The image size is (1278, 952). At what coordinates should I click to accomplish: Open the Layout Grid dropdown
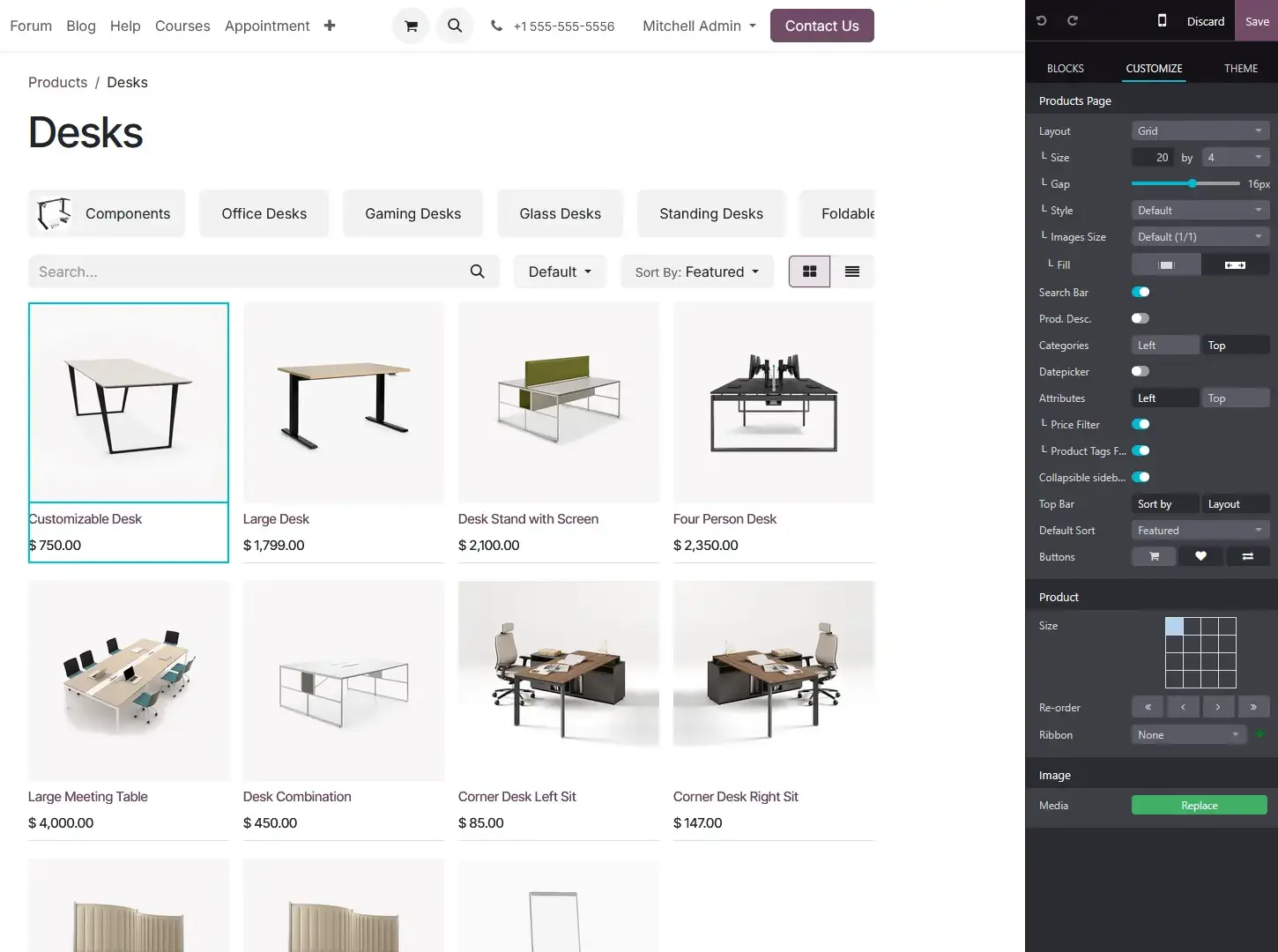pyautogui.click(x=1200, y=130)
